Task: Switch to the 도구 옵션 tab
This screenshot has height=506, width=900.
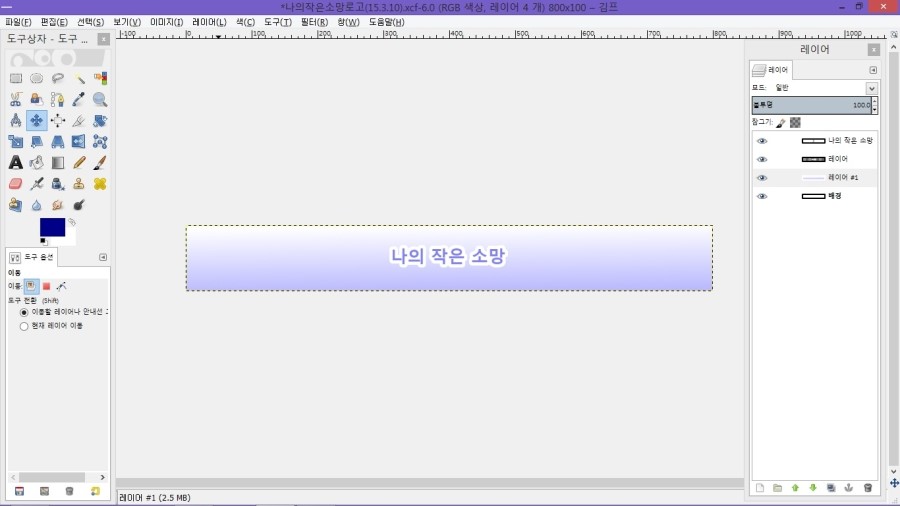Action: [x=32, y=257]
